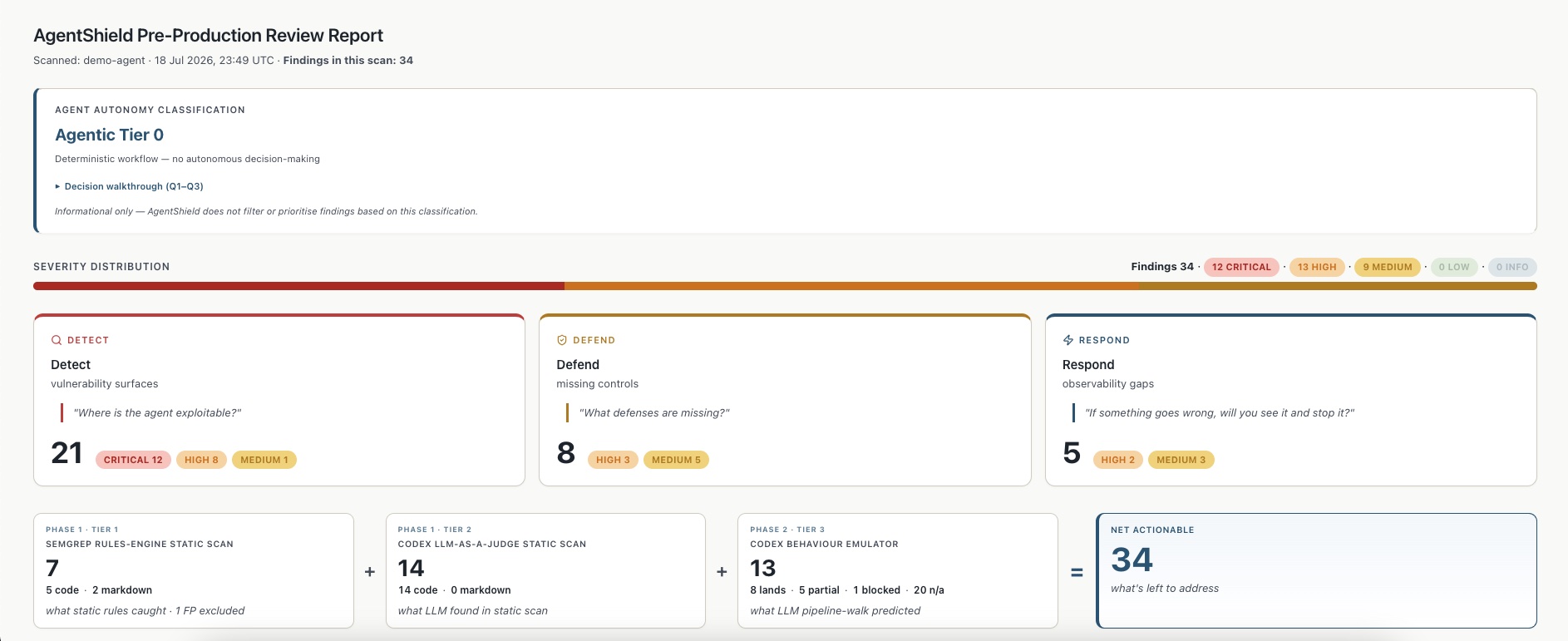Click the Net Actionable 34 summary card
The height and width of the screenshot is (641, 1568).
point(1316,570)
